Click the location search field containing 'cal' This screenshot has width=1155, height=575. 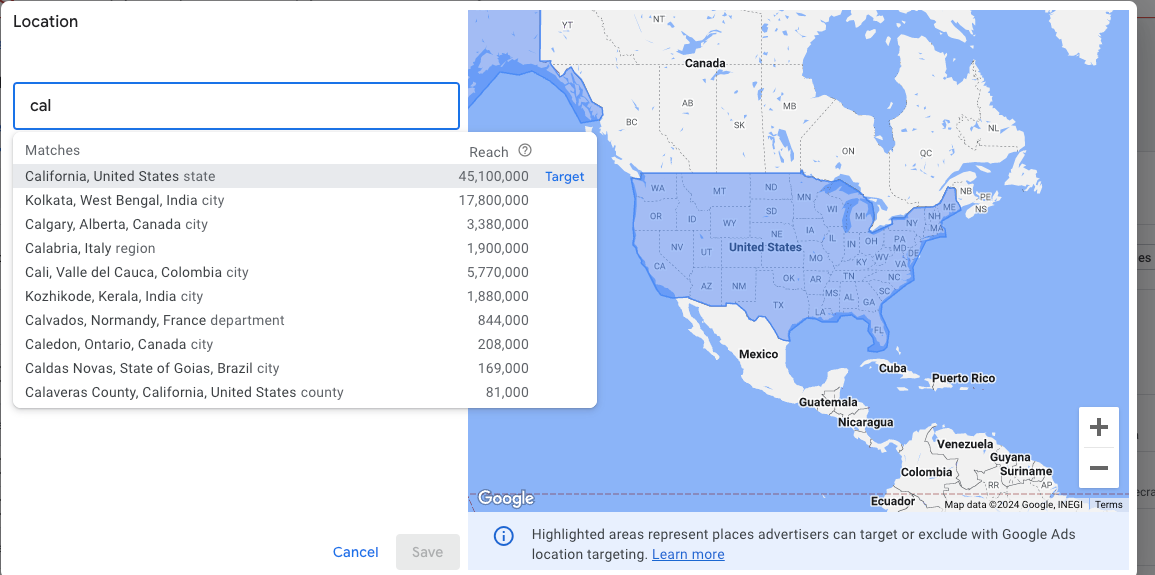tap(236, 106)
